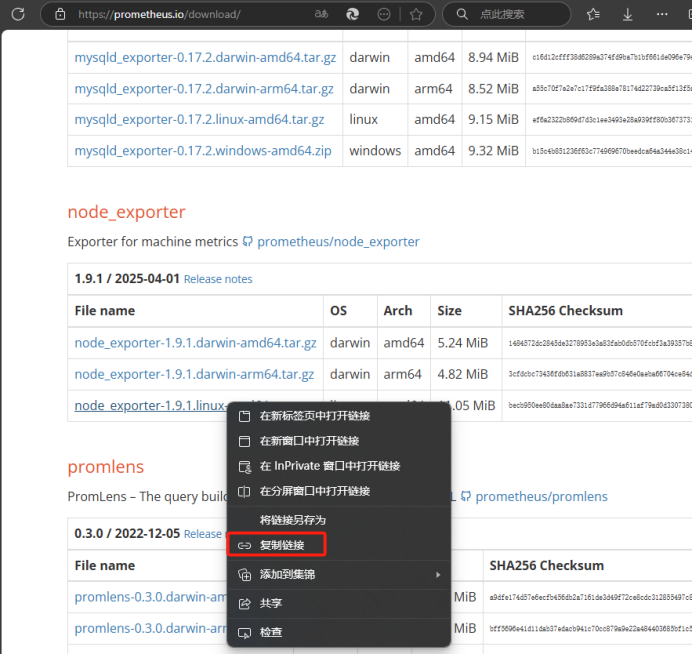Screen dimensions: 693x654
Task: Open Release notes for node_exporter 1.9.1
Action: click(x=218, y=279)
